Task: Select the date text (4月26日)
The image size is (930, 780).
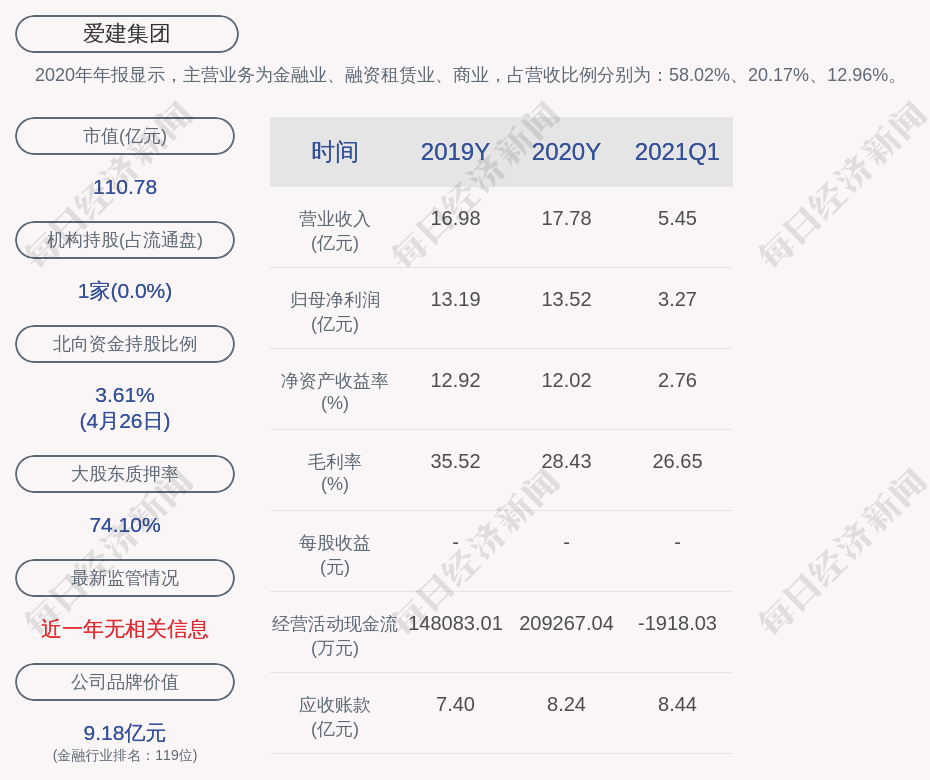Action: click(x=125, y=421)
